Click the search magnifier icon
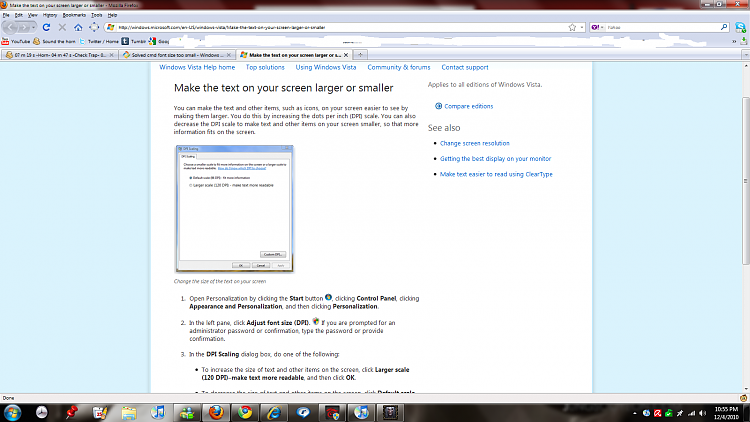Image resolution: width=750 pixels, height=422 pixels. tap(724, 27)
